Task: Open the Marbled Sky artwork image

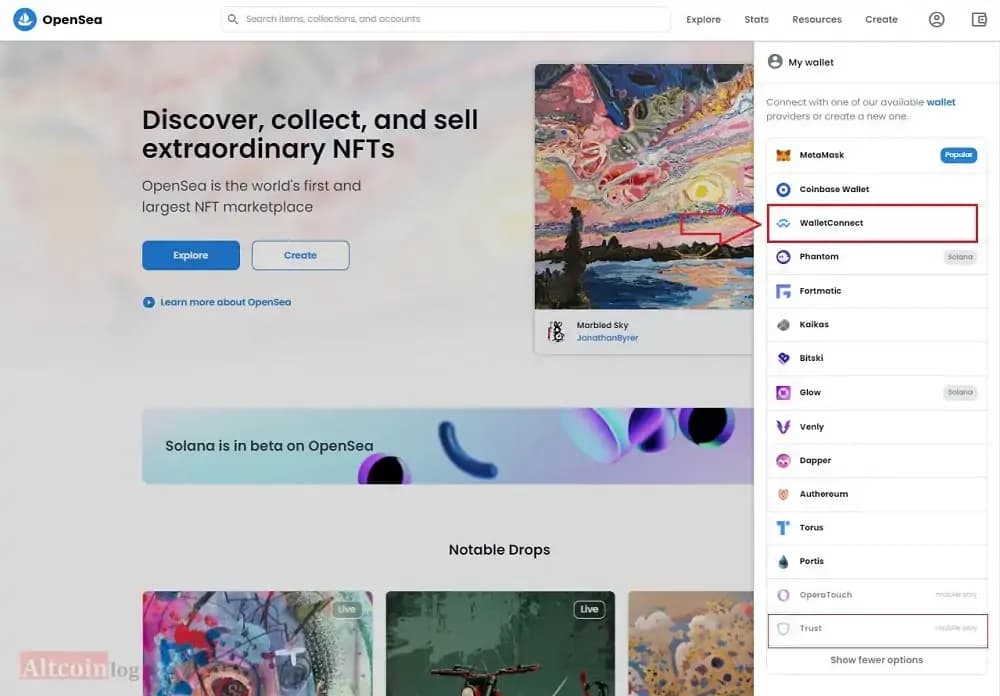Action: [x=644, y=186]
